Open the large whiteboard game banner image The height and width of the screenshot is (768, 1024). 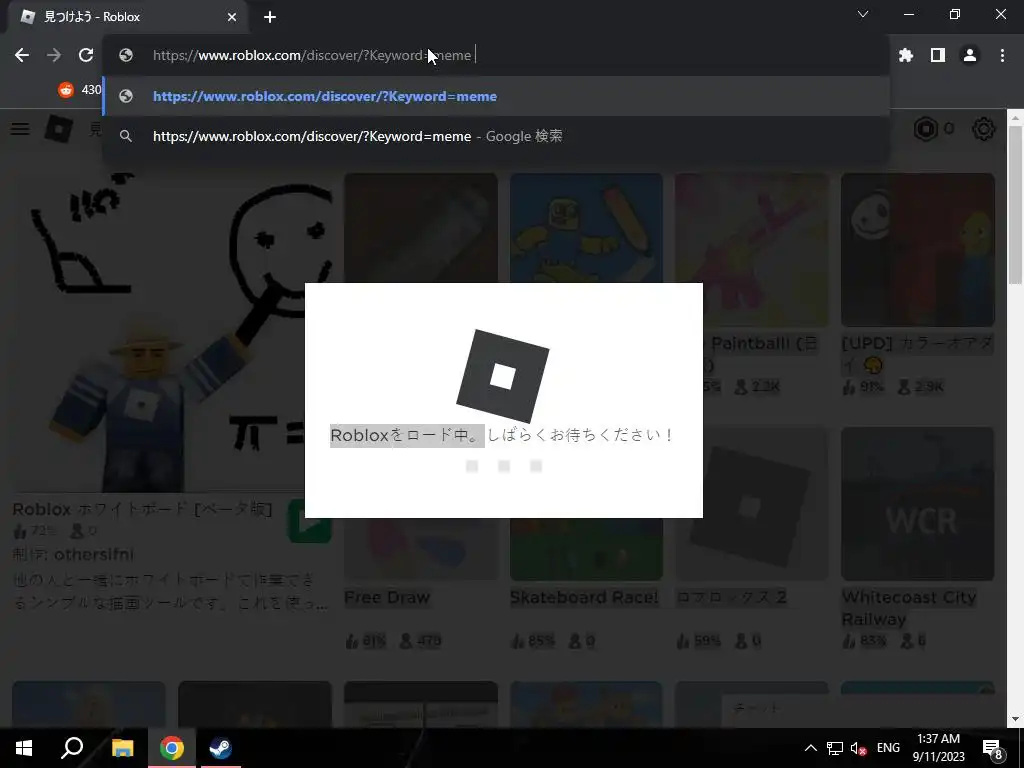coord(172,332)
